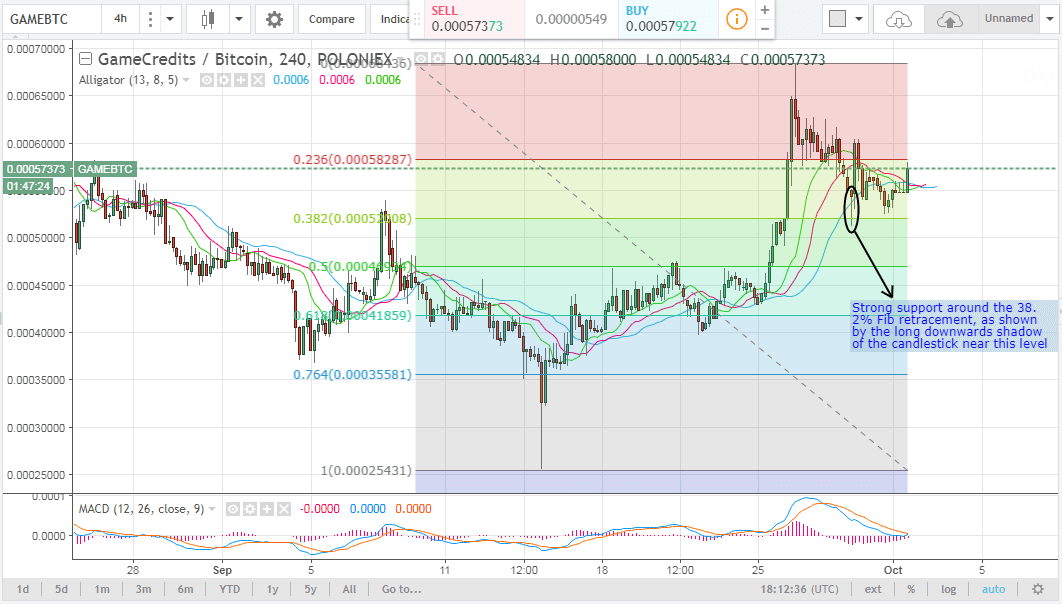Viewport: 1062px width, 604px height.
Task: Select the 1d time range
Action: coord(23,589)
